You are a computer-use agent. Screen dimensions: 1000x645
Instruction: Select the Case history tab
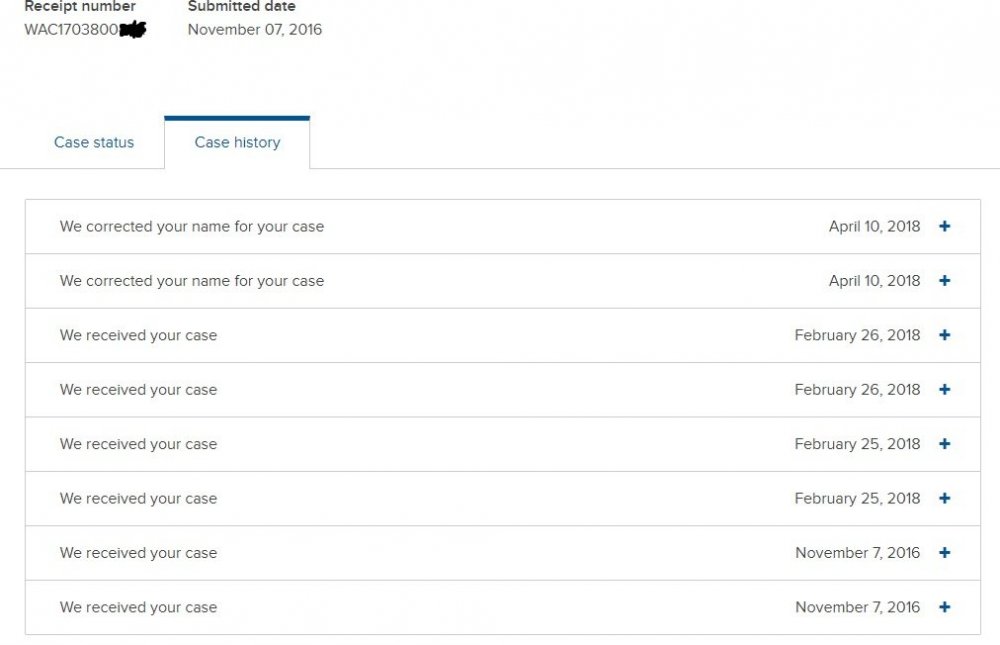(237, 142)
